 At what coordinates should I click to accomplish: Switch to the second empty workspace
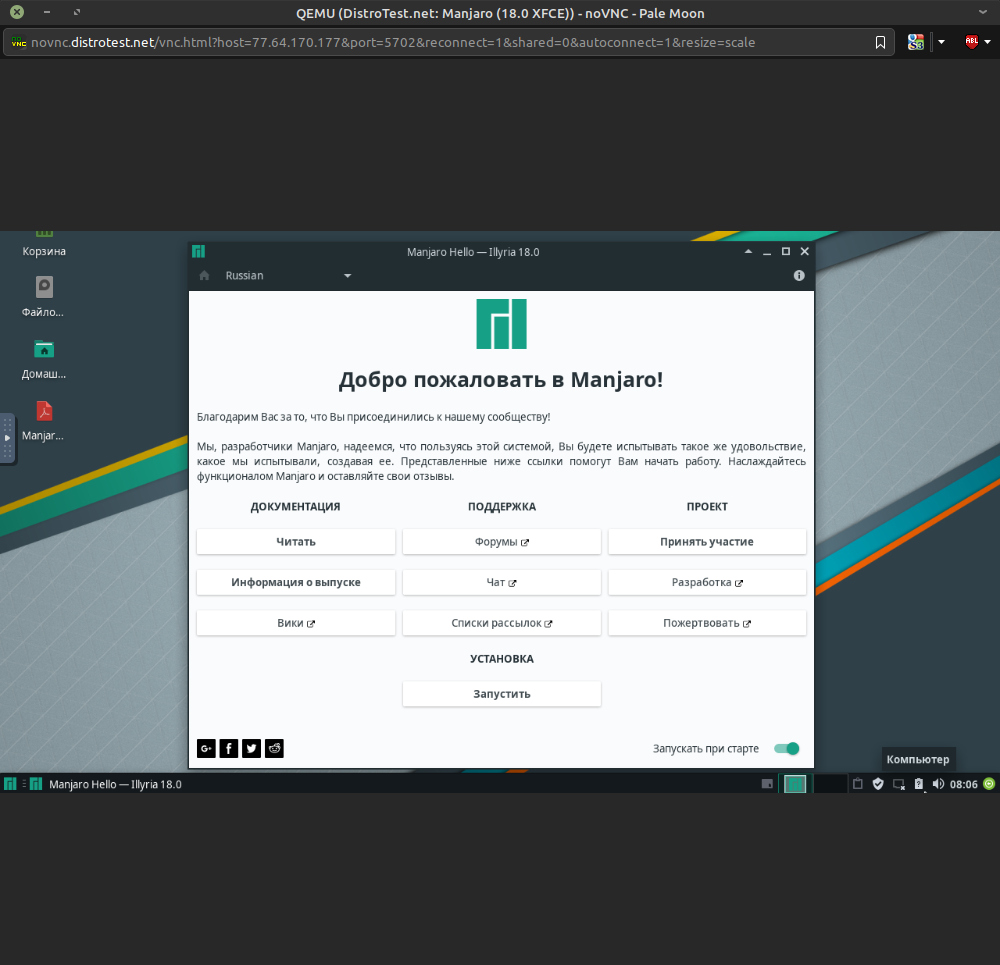point(830,784)
